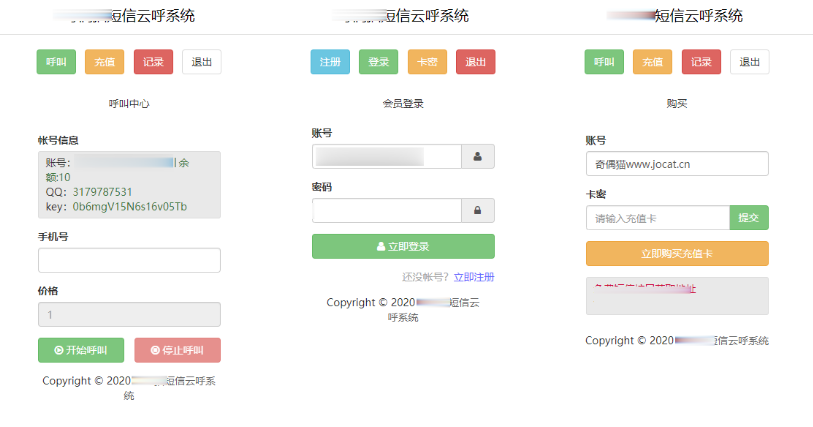Screen dimensions: 813x427
Task: Open the orange 卡密 tab in member login panel
Action: [427, 62]
